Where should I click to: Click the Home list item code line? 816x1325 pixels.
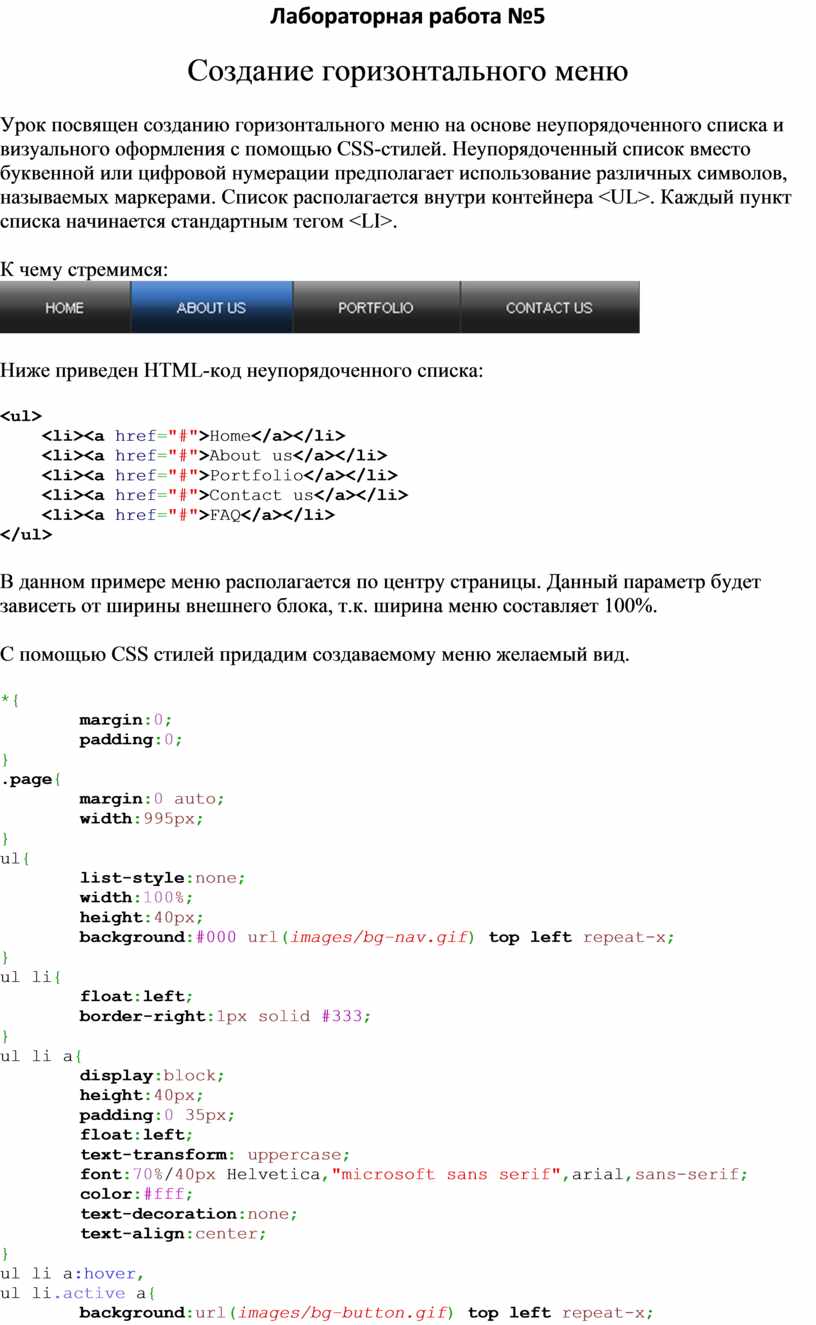click(192, 435)
